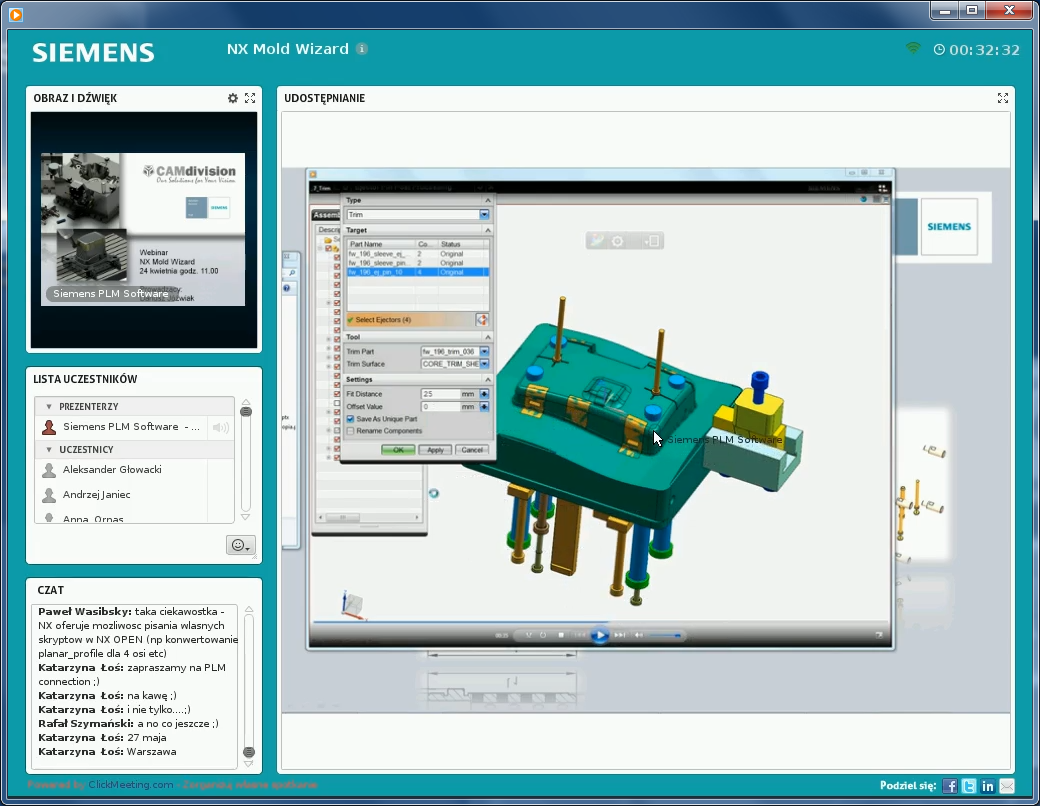Image resolution: width=1040 pixels, height=806 pixels.
Task: Click the gear icon in the NX view toolbar
Action: (x=618, y=241)
